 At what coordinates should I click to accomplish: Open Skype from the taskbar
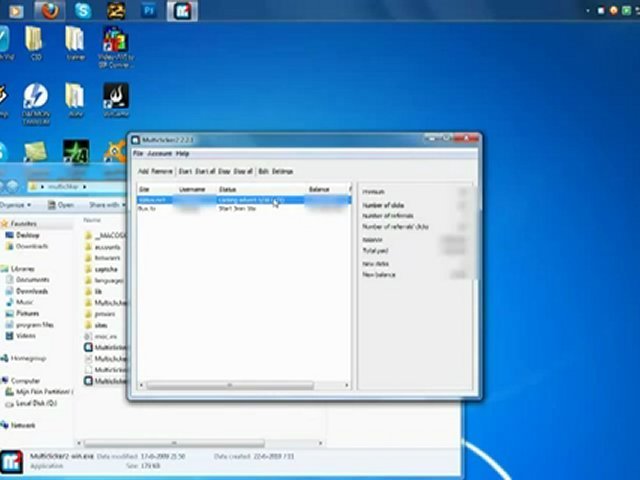[82, 12]
